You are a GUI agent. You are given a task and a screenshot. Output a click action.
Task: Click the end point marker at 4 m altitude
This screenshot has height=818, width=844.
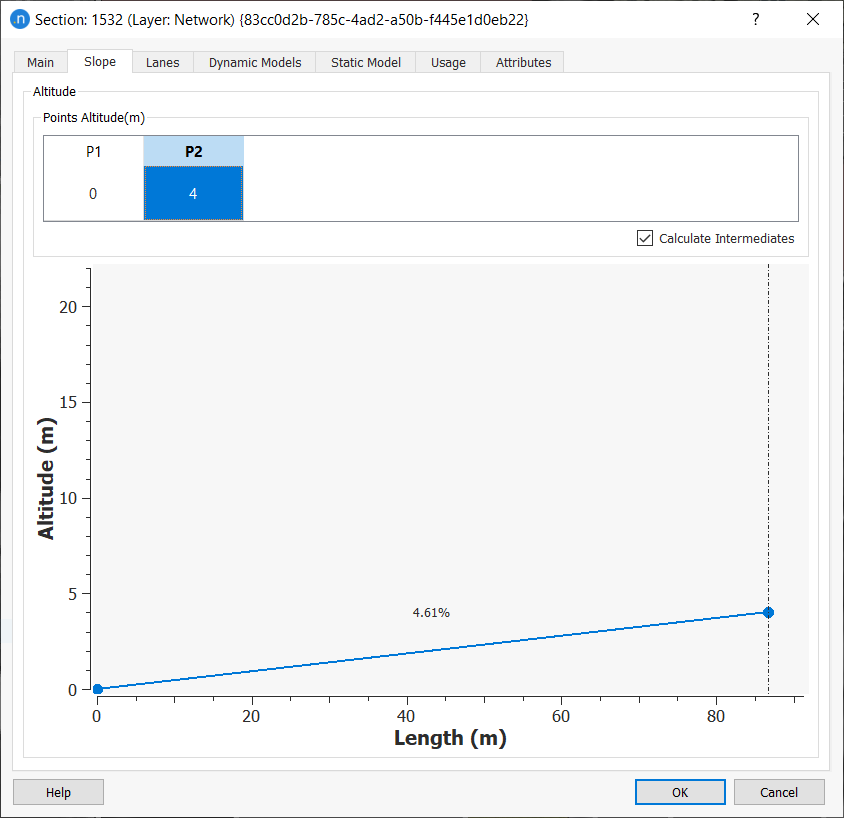click(x=768, y=612)
